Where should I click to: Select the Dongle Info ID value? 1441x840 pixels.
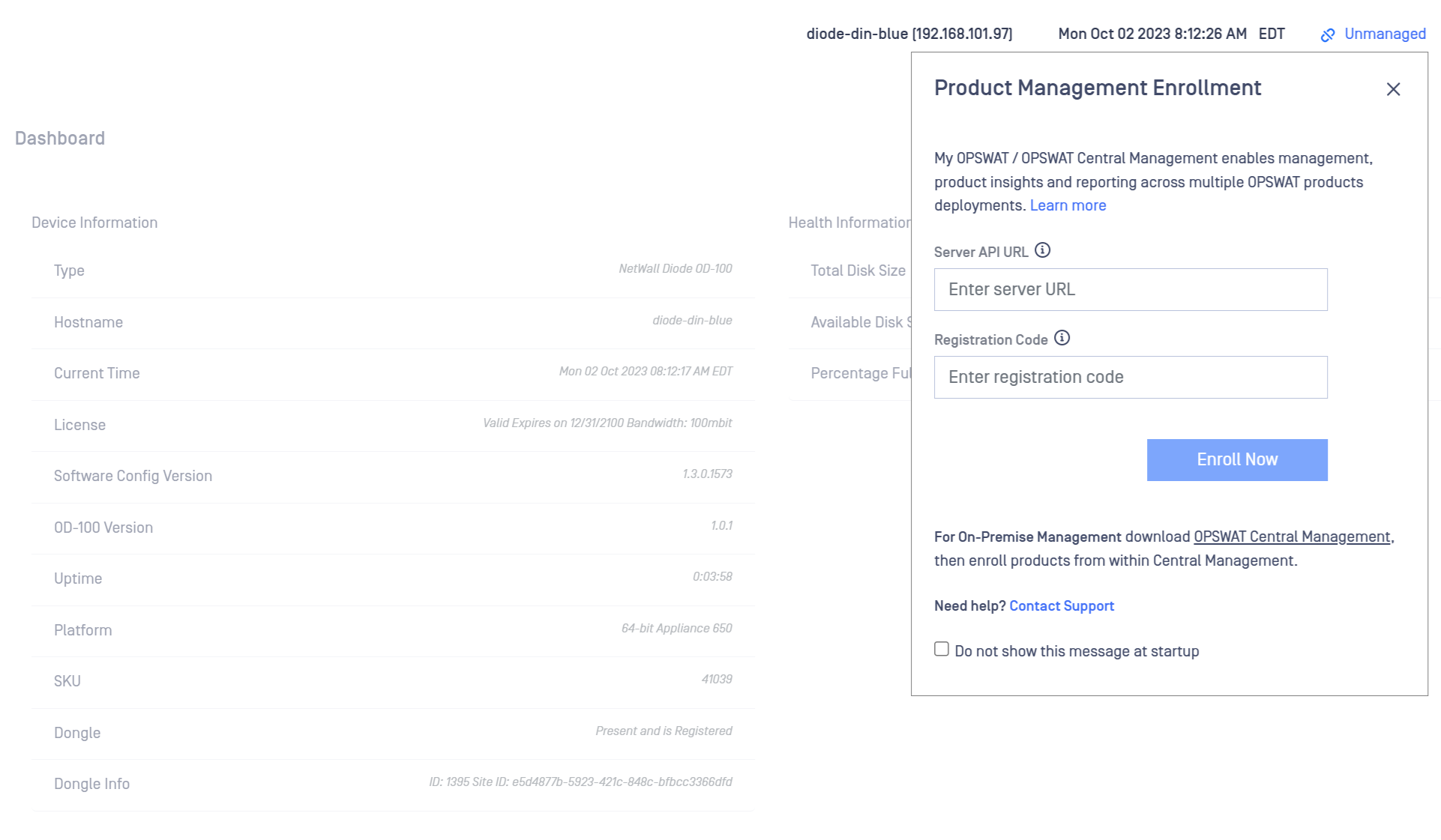pos(580,782)
